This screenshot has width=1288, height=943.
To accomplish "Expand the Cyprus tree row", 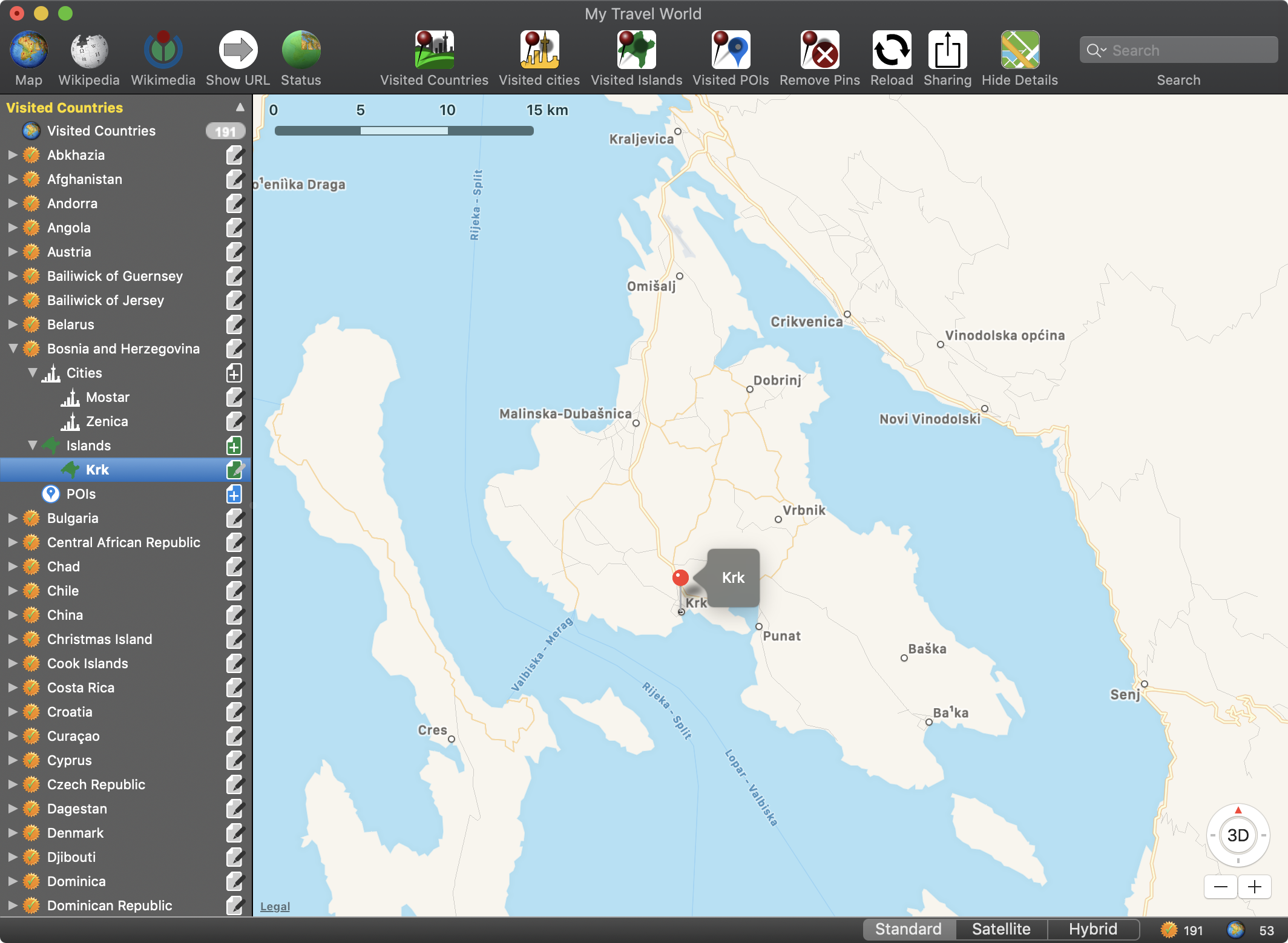I will (x=13, y=760).
